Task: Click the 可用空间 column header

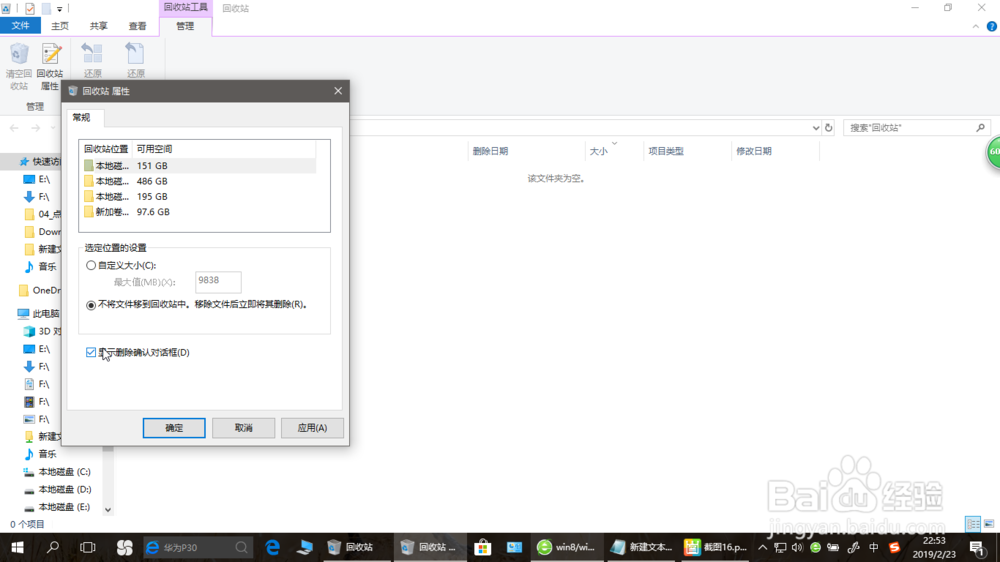Action: pyautogui.click(x=154, y=149)
